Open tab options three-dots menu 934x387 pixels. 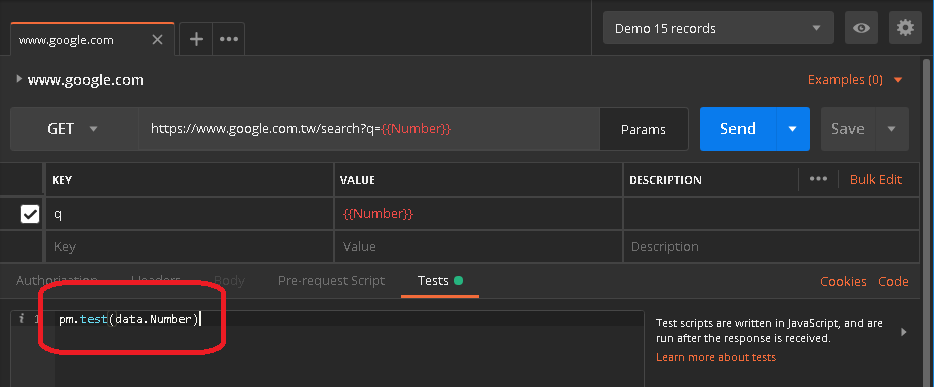point(229,39)
